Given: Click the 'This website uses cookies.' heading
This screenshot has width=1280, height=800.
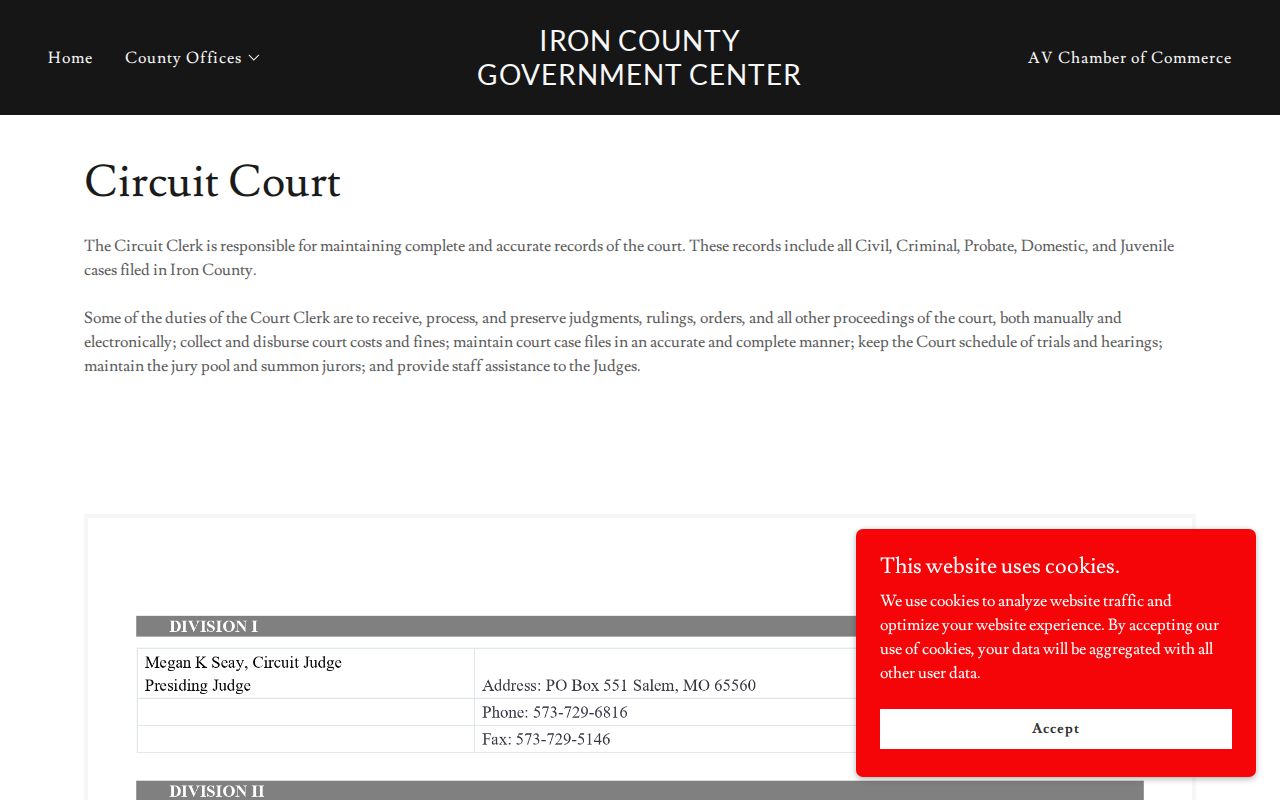Looking at the screenshot, I should (x=1000, y=566).
